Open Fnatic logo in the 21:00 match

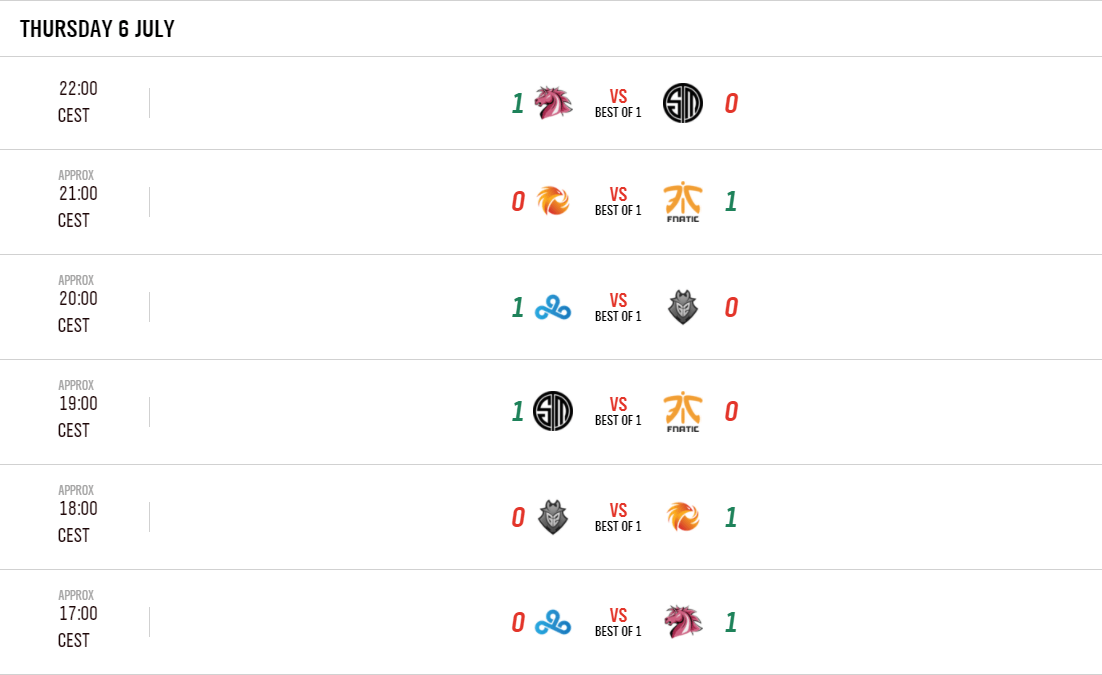(x=683, y=202)
